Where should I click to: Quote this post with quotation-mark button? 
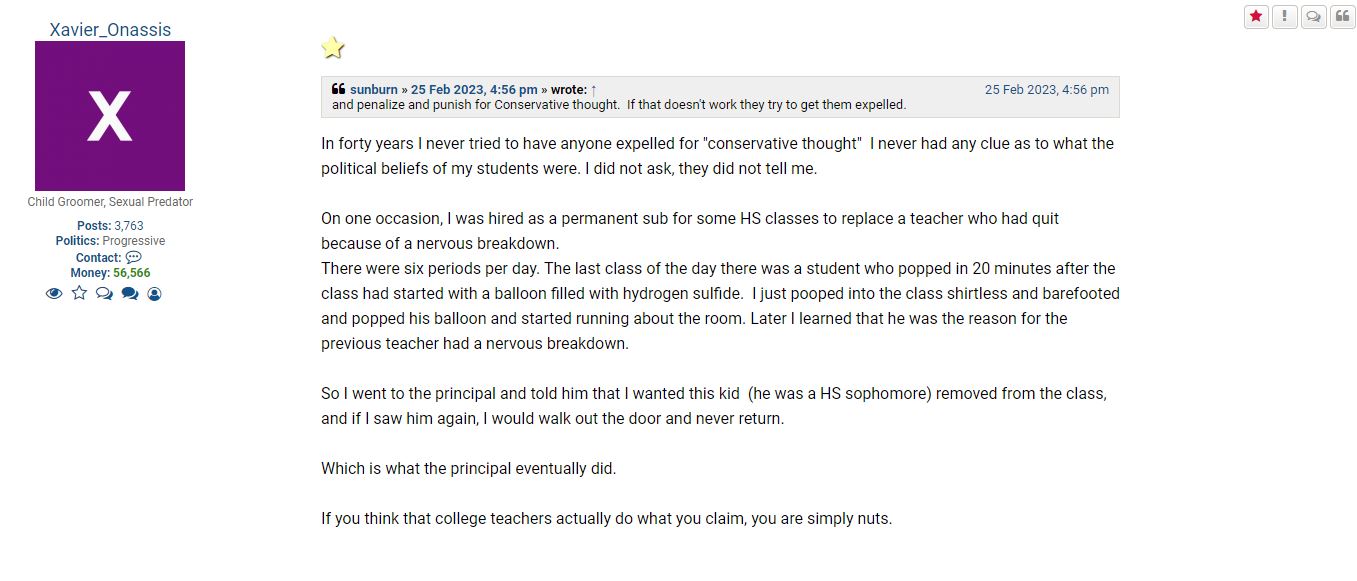point(1342,16)
